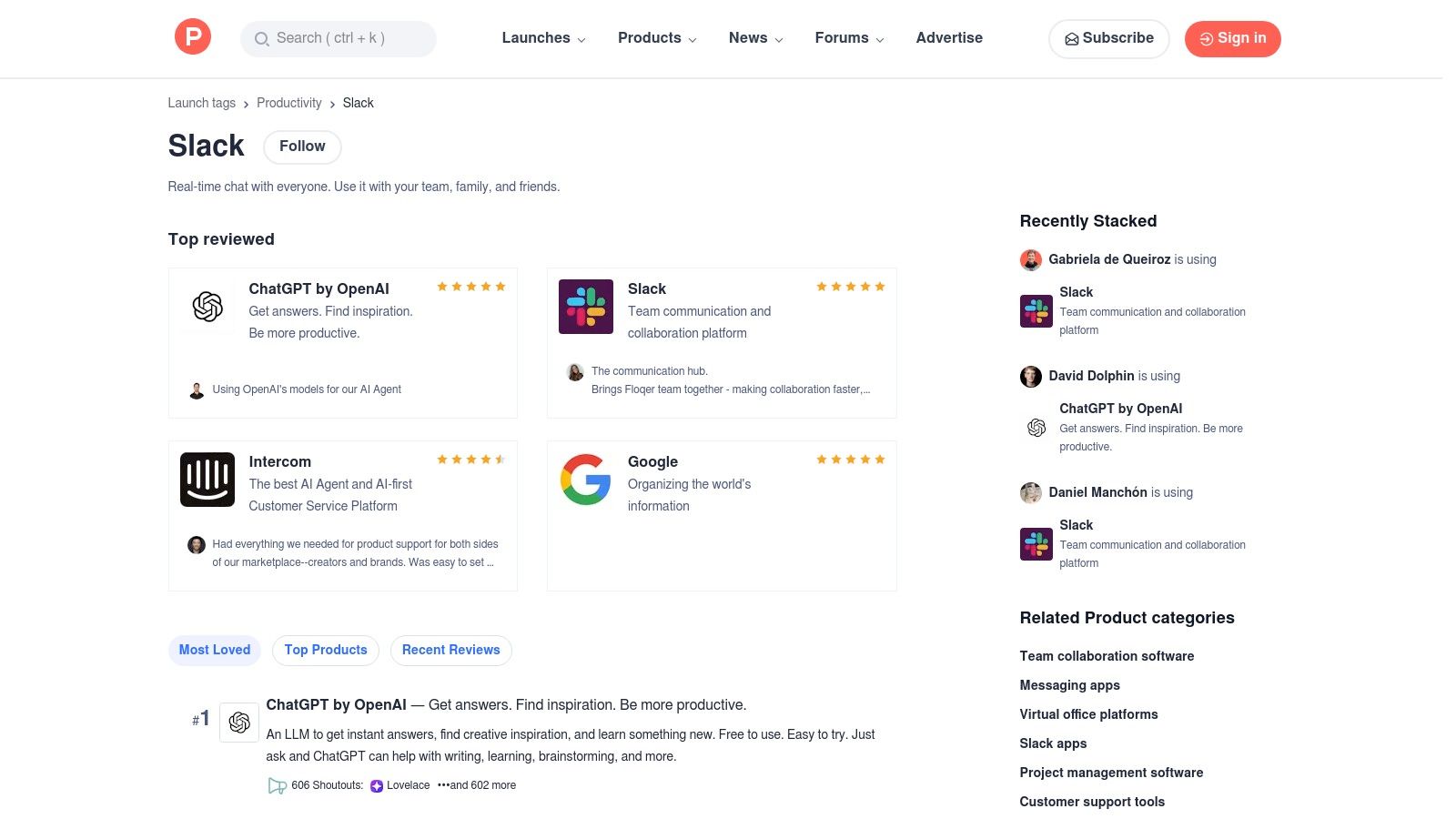Click the Lovelace shoutout icon
Screen dimensions: 1456x819
pos(376,785)
